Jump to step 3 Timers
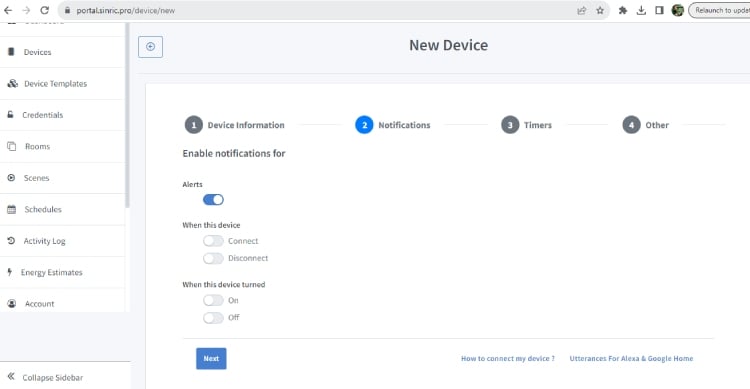 [527, 125]
